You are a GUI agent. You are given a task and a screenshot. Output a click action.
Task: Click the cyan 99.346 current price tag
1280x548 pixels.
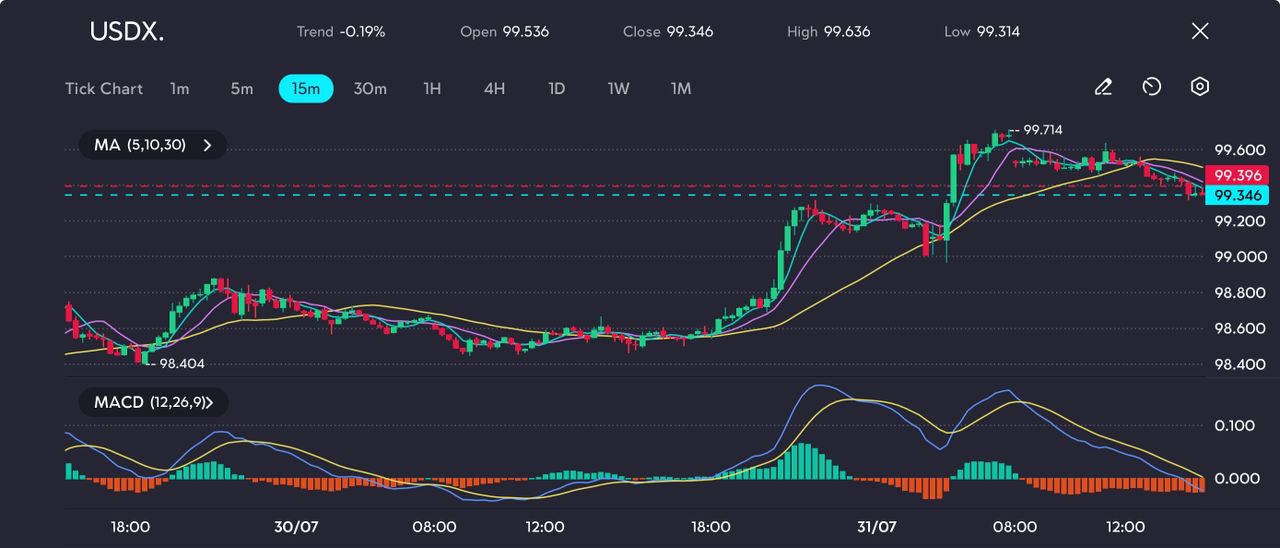click(1238, 195)
